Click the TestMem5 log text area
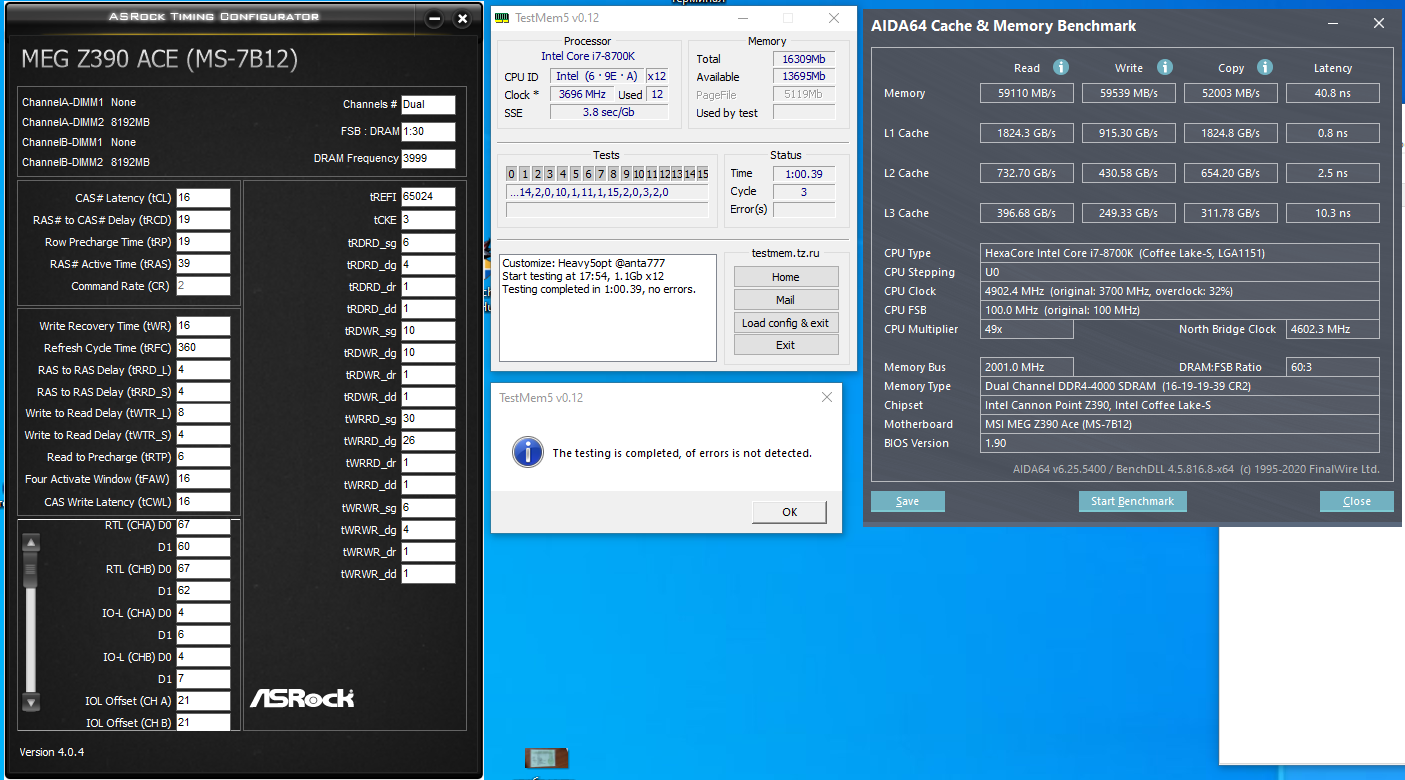The height and width of the screenshot is (780, 1405). pyautogui.click(x=609, y=307)
